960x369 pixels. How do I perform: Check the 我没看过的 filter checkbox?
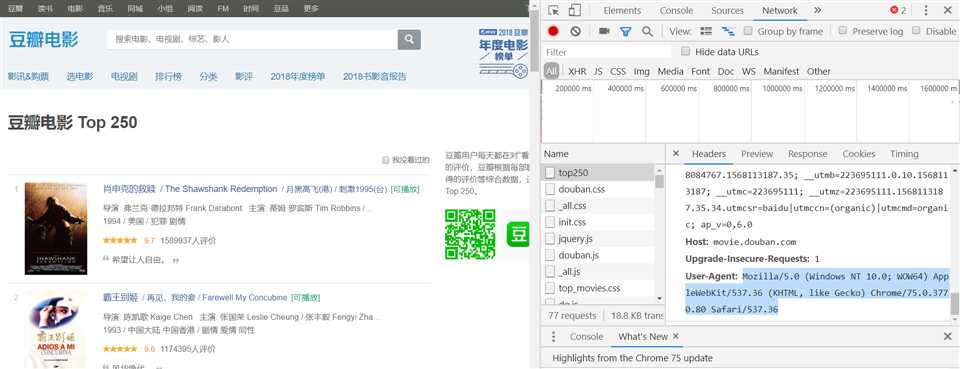tap(386, 160)
